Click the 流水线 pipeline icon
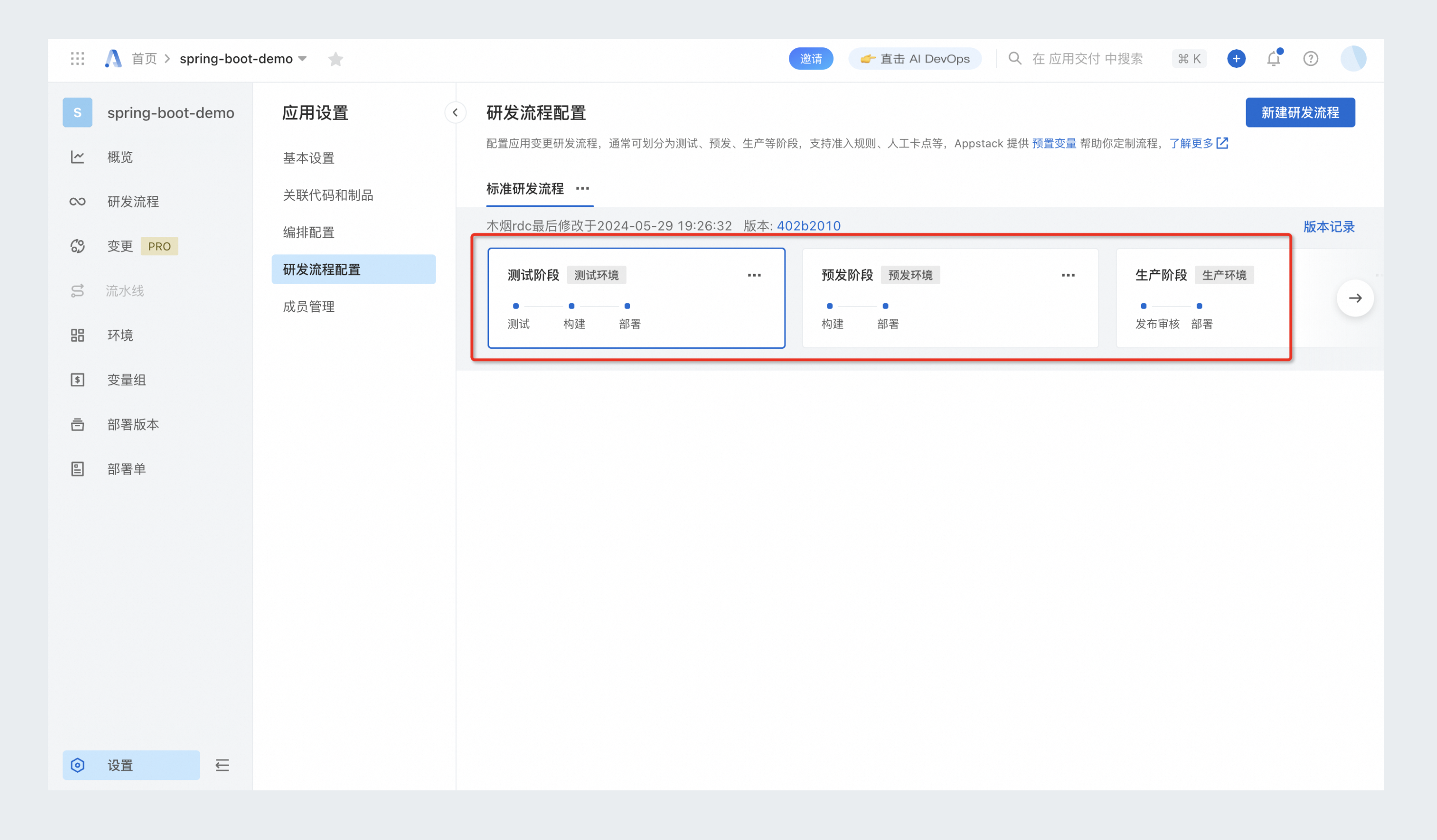Viewport: 1437px width, 840px height. pyautogui.click(x=78, y=291)
